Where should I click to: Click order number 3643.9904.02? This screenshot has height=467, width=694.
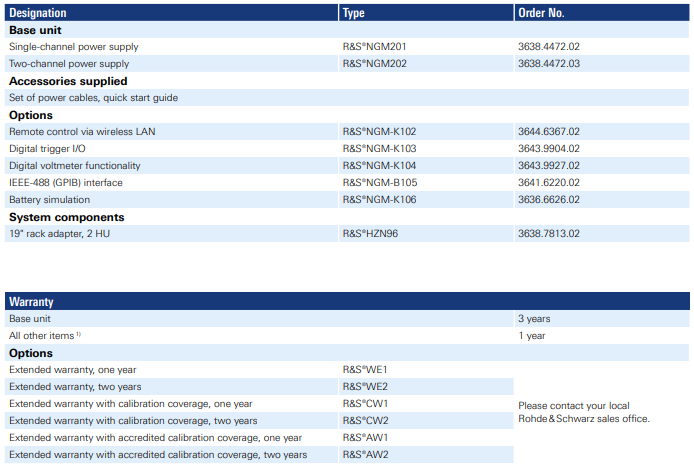[549, 149]
